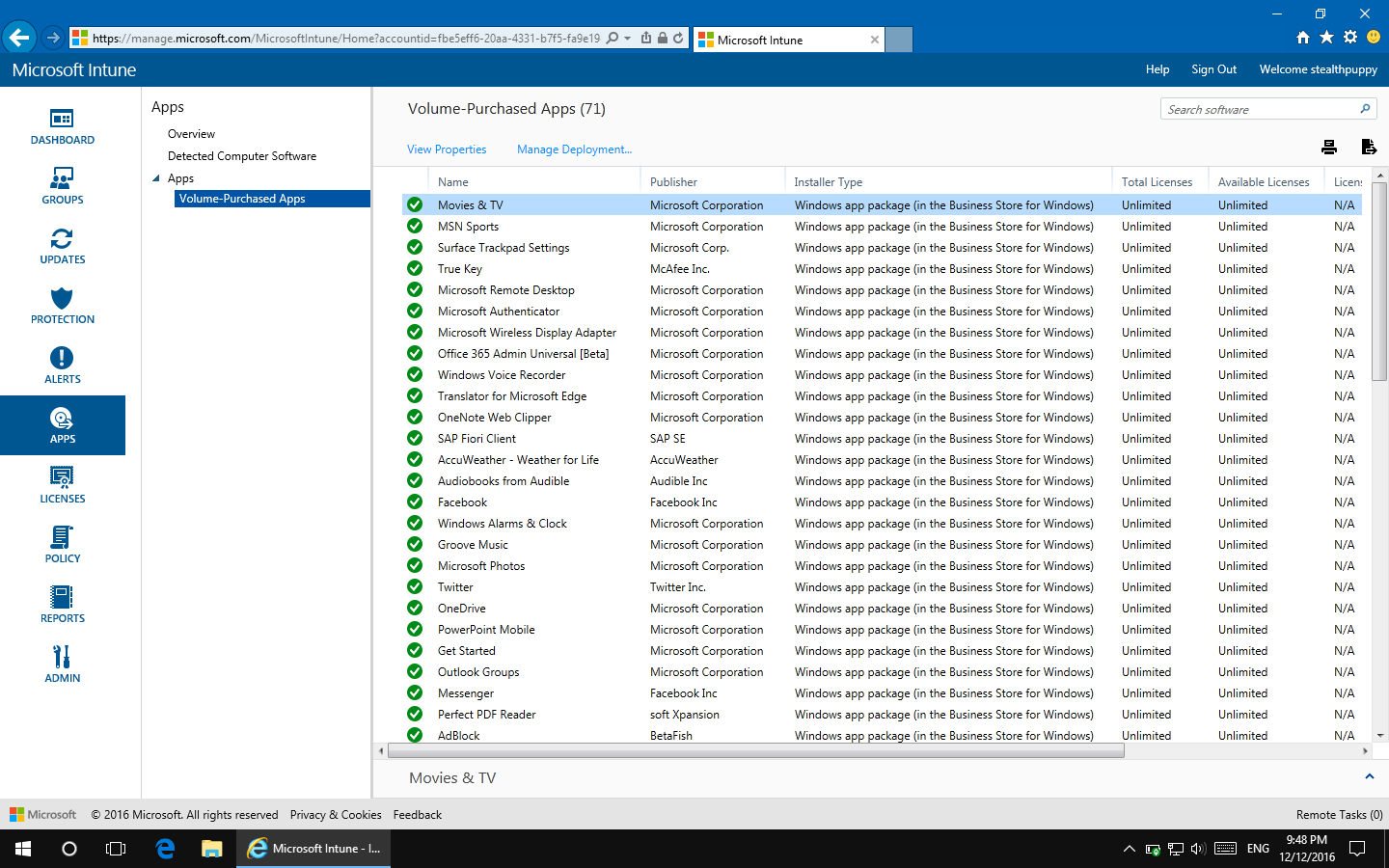Sort by the Name column header

pyautogui.click(x=452, y=182)
